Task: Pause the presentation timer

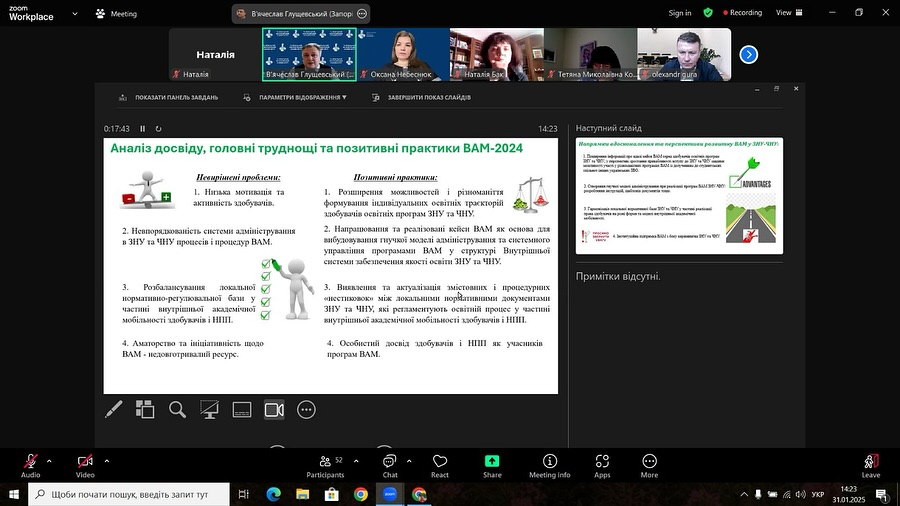Action: (142, 129)
